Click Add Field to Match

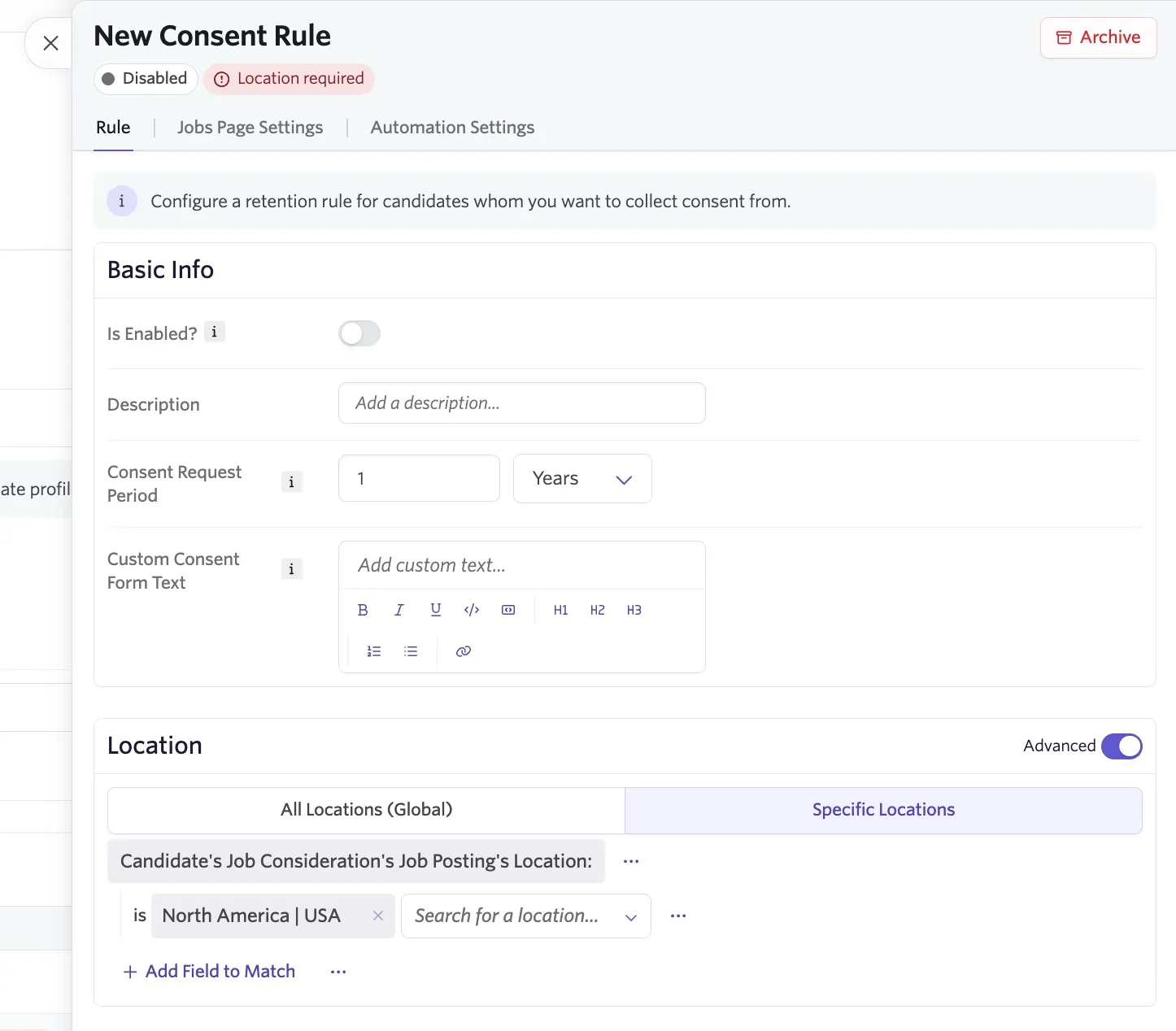209,972
